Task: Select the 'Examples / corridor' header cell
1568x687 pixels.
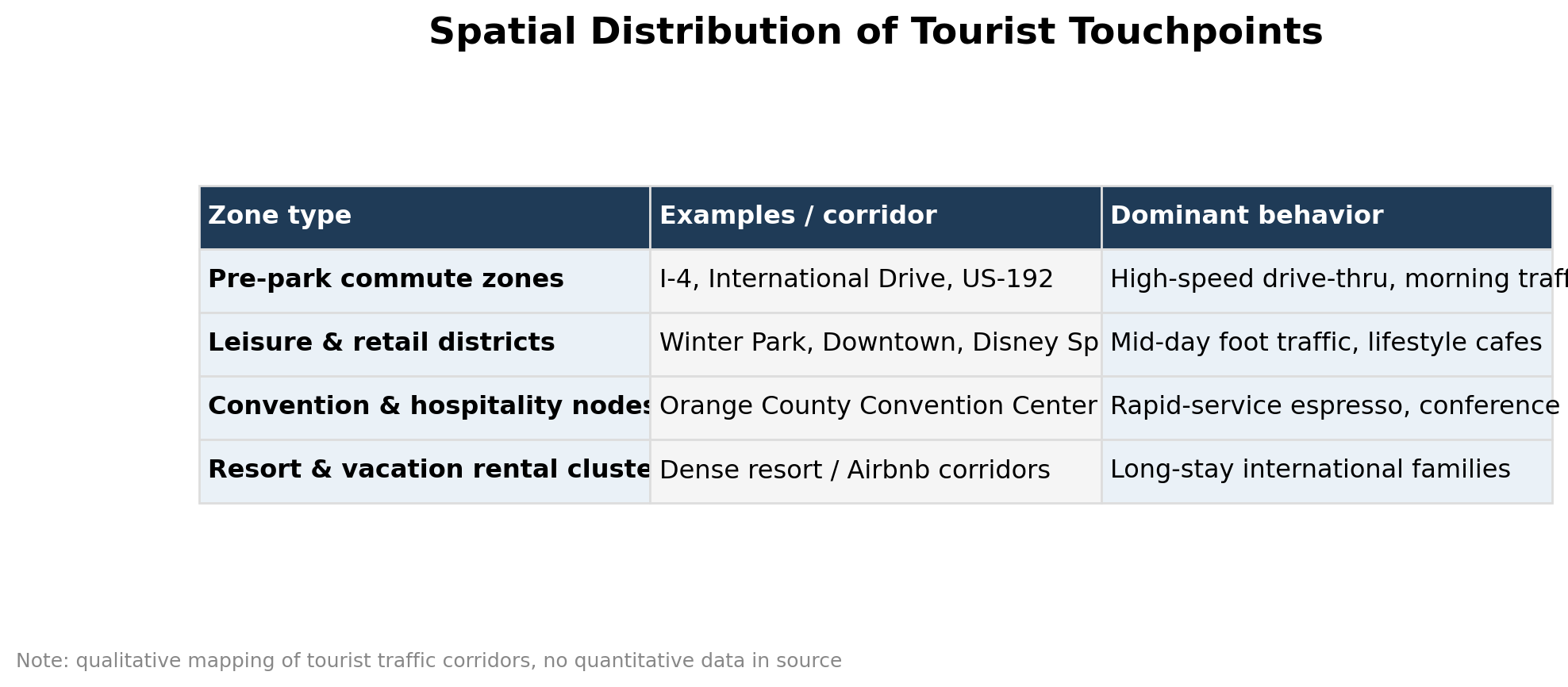Action: tap(875, 217)
